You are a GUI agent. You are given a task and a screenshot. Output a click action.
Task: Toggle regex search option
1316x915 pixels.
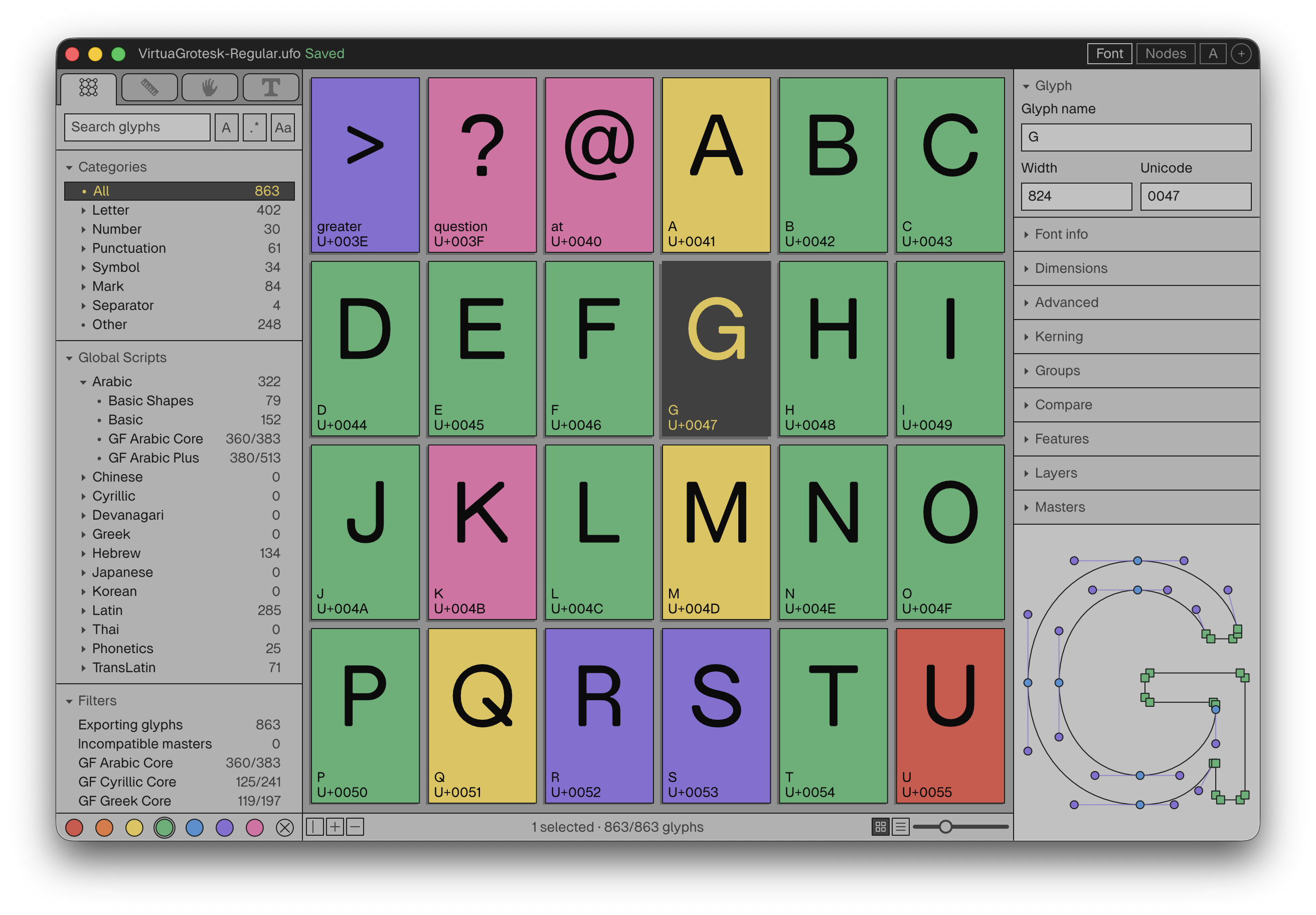[x=254, y=127]
